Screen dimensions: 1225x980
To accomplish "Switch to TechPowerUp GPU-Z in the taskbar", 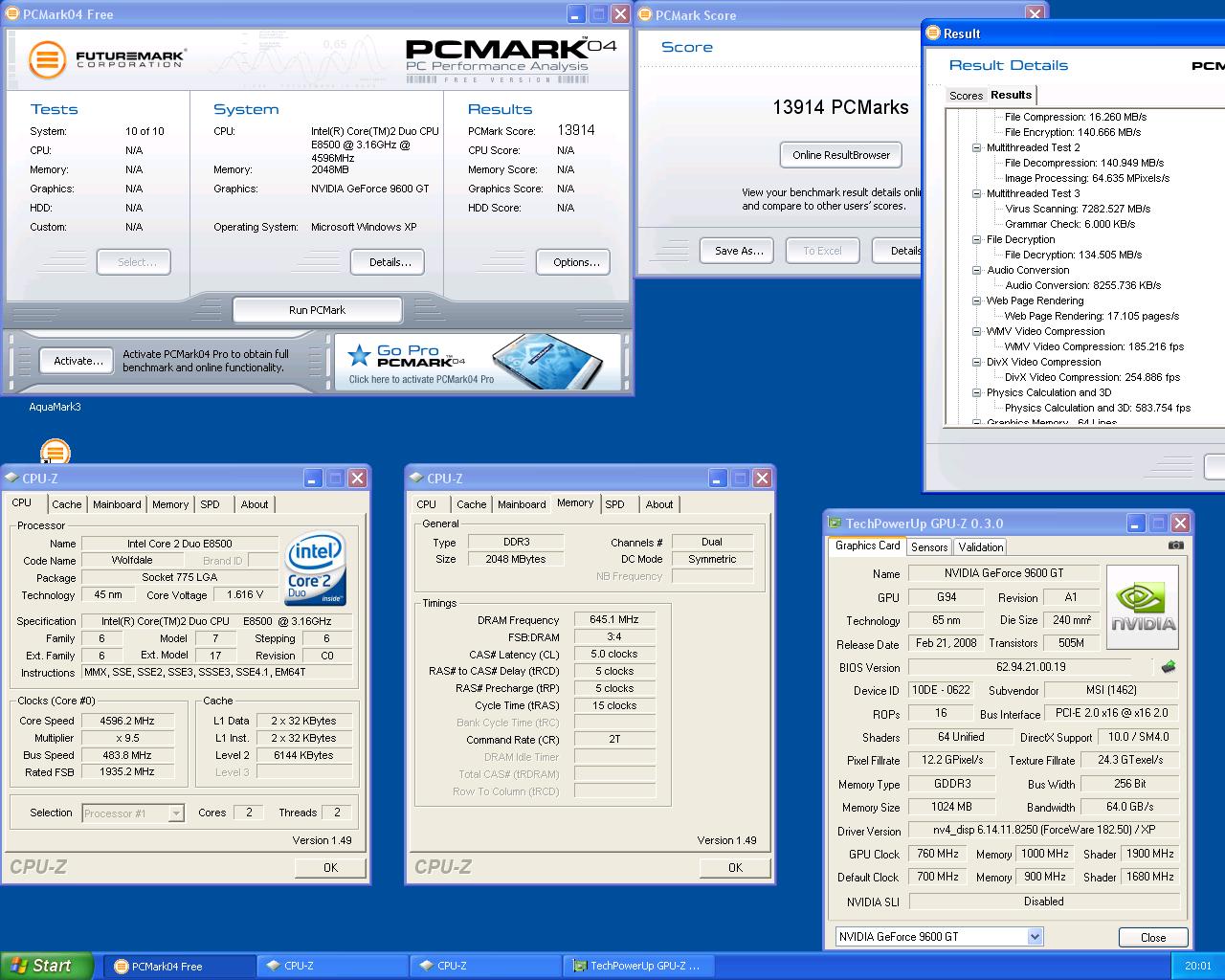I will (639, 967).
